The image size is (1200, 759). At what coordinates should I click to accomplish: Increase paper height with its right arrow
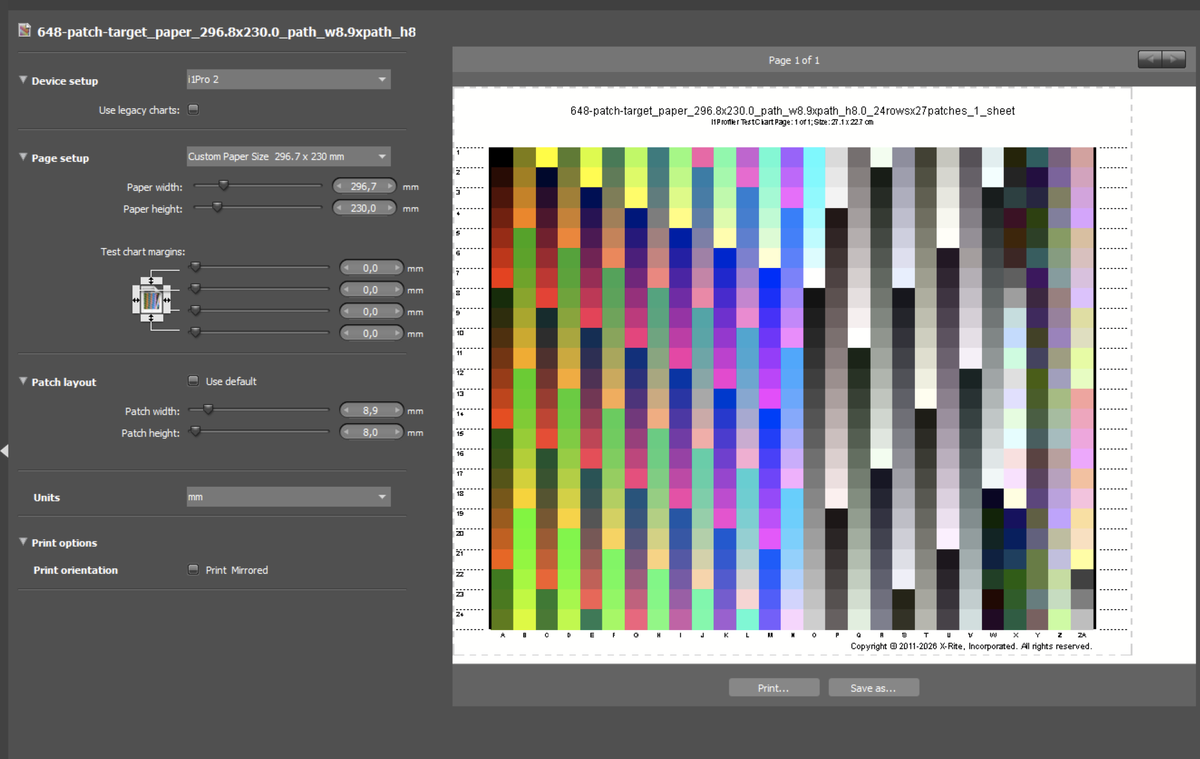pyautogui.click(x=388, y=208)
